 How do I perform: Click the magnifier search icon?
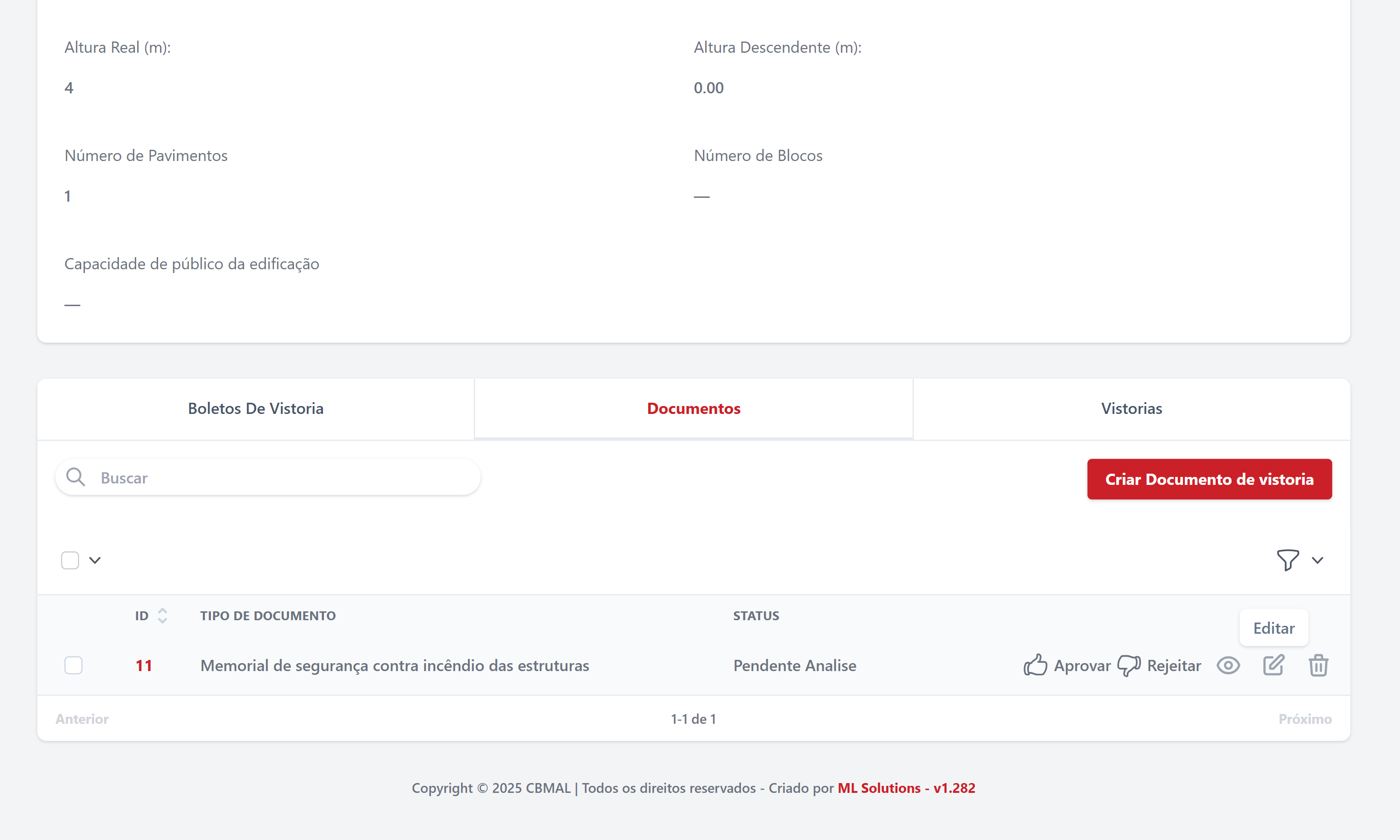click(75, 477)
